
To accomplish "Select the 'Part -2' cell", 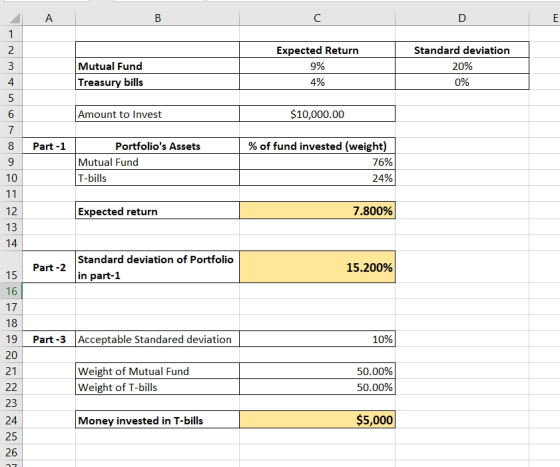I will [49, 267].
